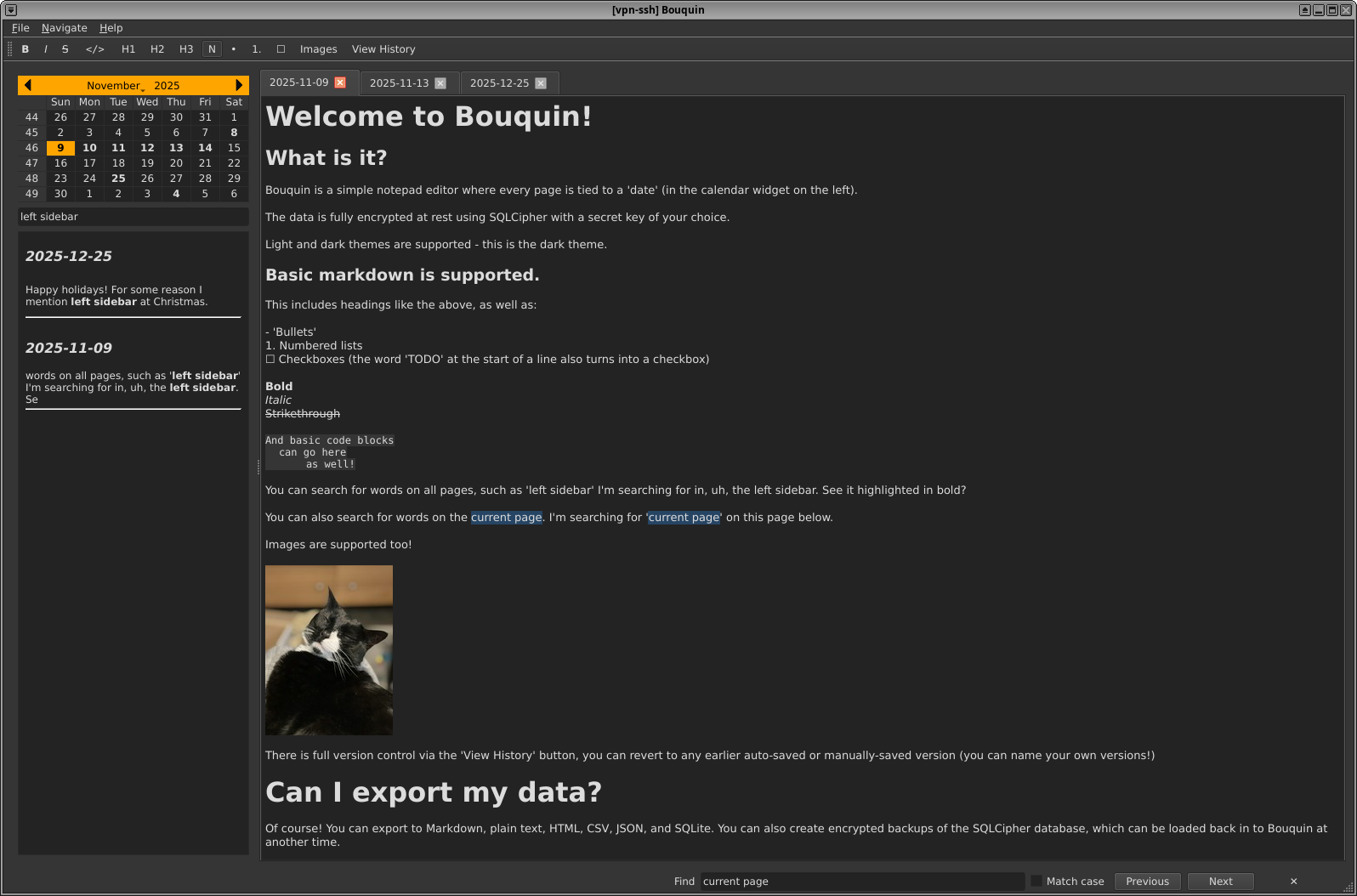Close the find bar
The height and width of the screenshot is (896, 1357).
click(1293, 882)
